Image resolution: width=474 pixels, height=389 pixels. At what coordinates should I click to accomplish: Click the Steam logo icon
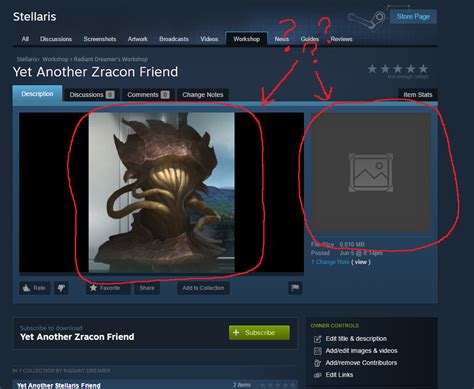point(367,19)
